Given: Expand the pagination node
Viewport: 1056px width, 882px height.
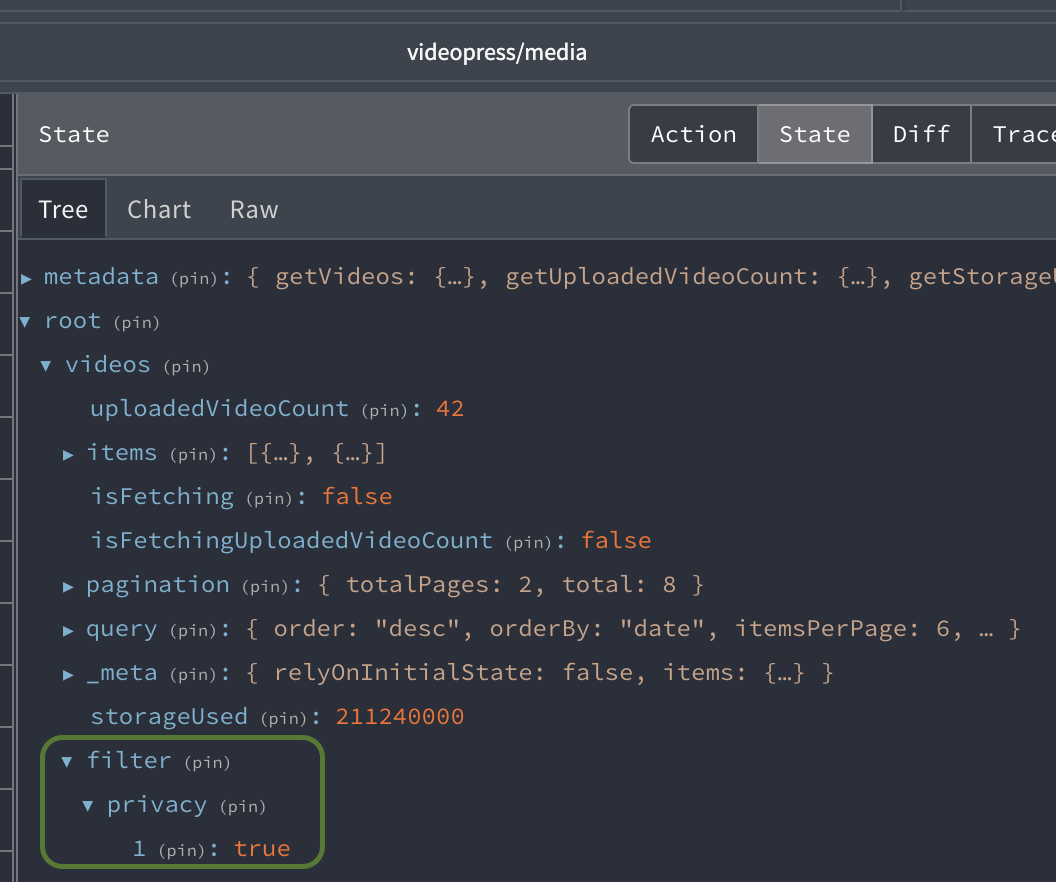Looking at the screenshot, I should point(68,586).
